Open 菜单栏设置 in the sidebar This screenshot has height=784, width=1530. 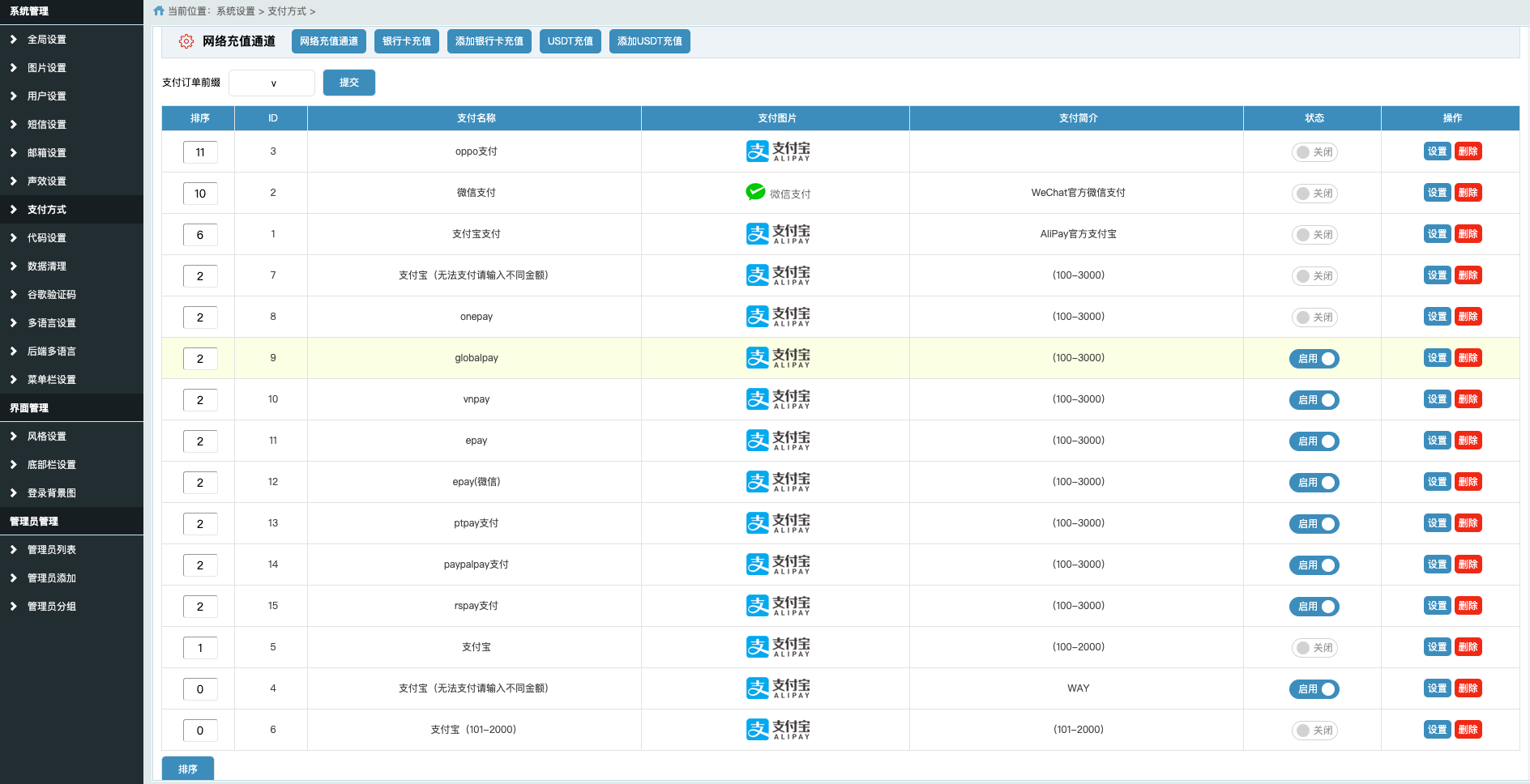coord(71,380)
